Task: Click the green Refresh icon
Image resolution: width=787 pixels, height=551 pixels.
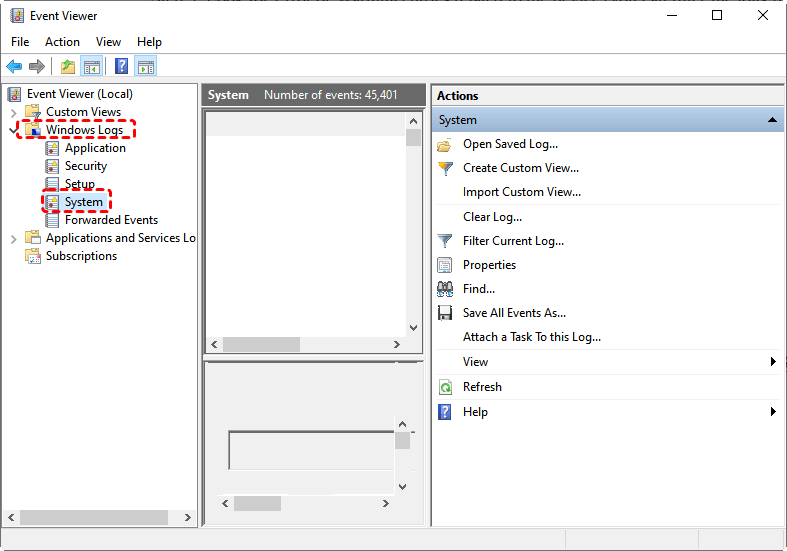Action: pyautogui.click(x=445, y=387)
